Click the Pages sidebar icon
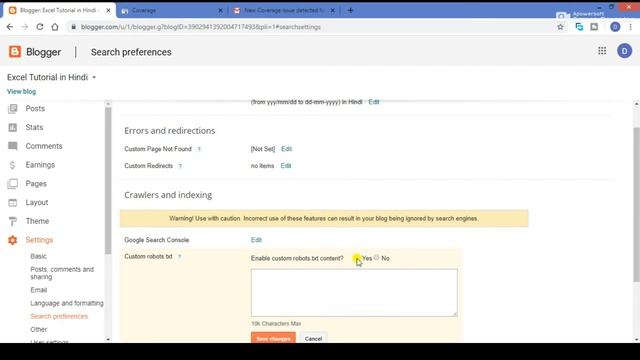The image size is (640, 360). (x=13, y=184)
